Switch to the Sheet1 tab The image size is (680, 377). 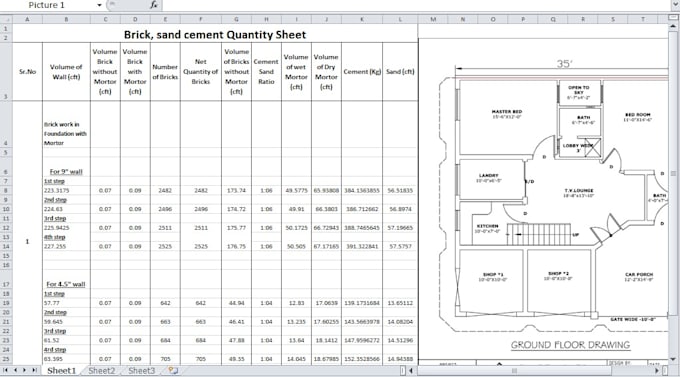61,370
